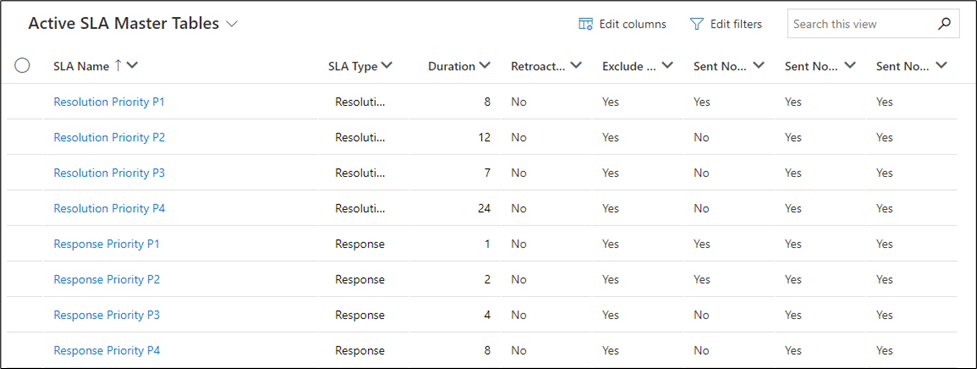Select duration 4 in the Response Priority P3 row
977x369 pixels.
(487, 315)
